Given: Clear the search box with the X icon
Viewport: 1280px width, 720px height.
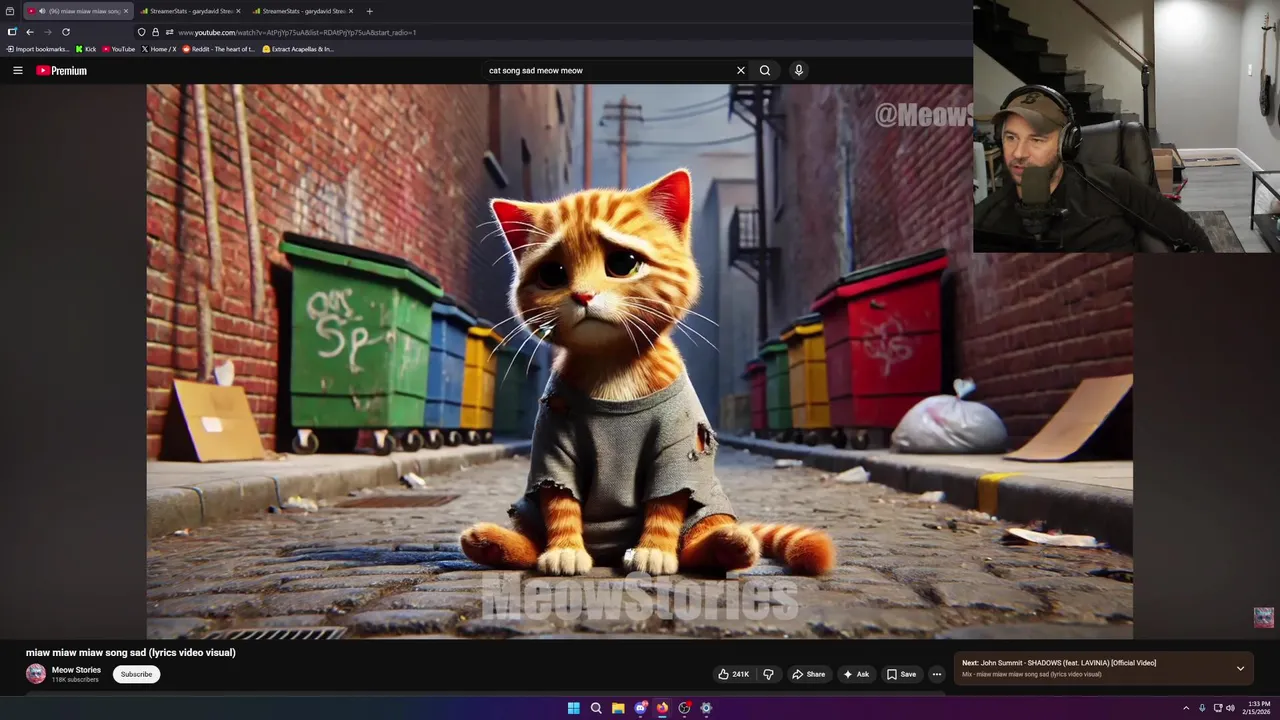Looking at the screenshot, I should click(741, 70).
